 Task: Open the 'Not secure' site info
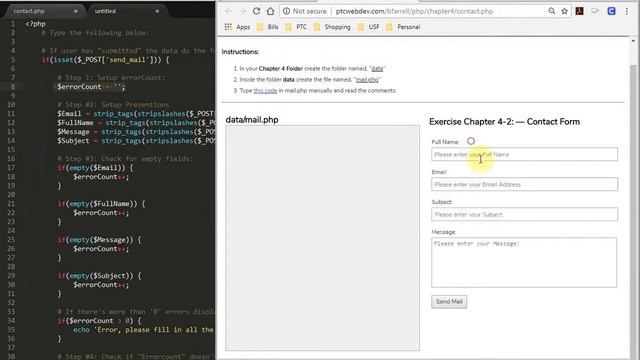click(304, 11)
